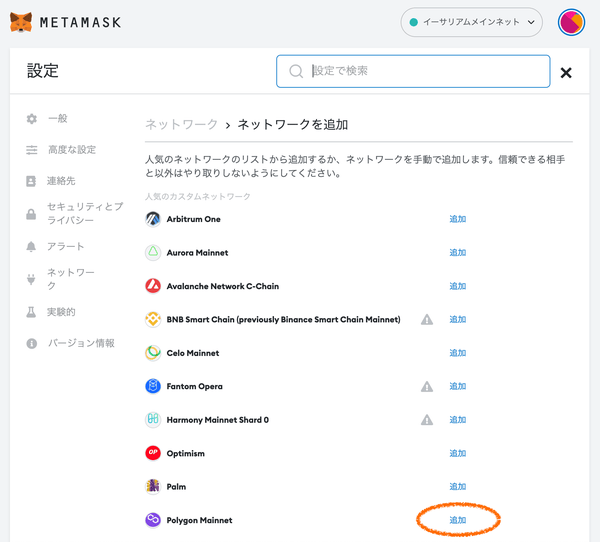
Task: Add the Polygon Mainnet network
Action: click(458, 520)
